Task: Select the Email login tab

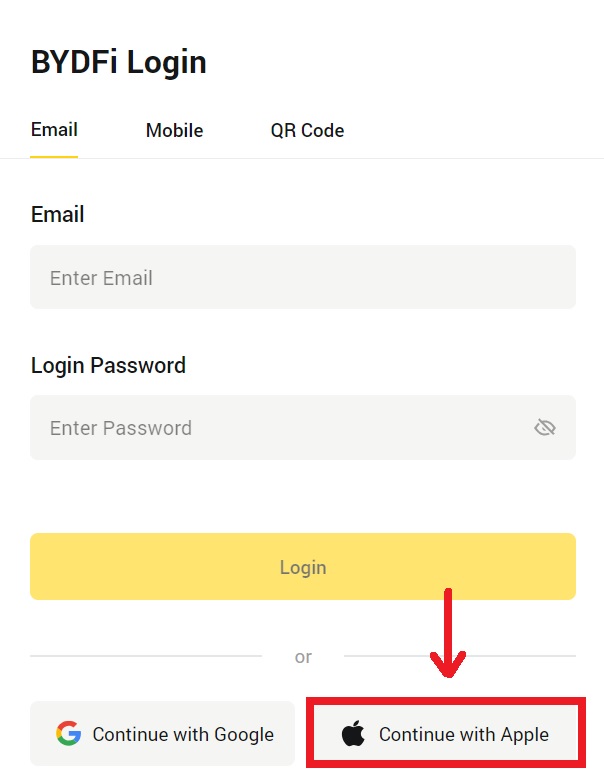Action: click(54, 130)
